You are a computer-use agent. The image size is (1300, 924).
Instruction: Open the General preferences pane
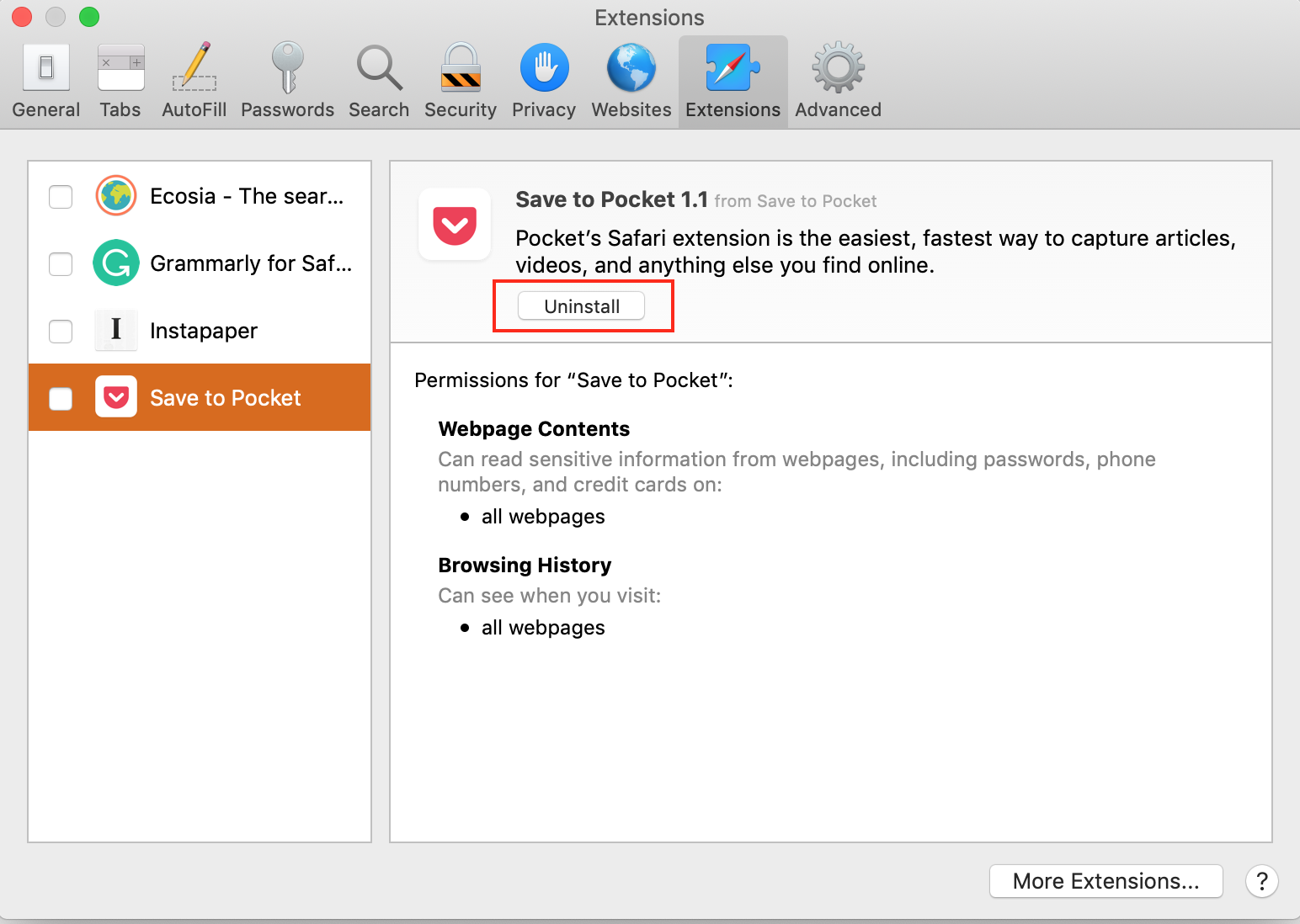pyautogui.click(x=46, y=82)
